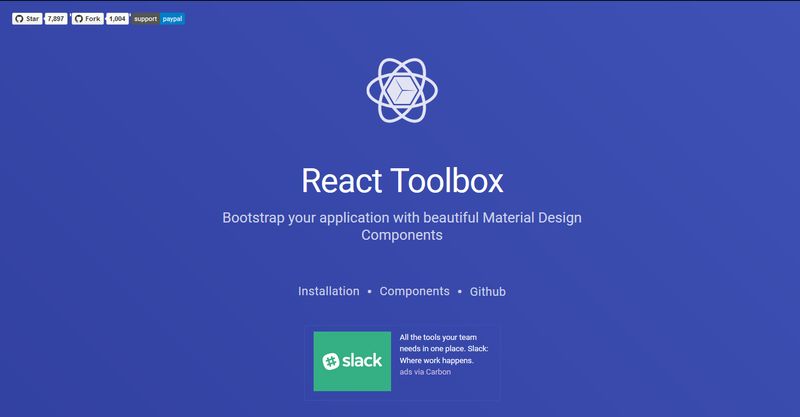Click the GitHub Star button
This screenshot has width=800, height=417.
tap(27, 19)
